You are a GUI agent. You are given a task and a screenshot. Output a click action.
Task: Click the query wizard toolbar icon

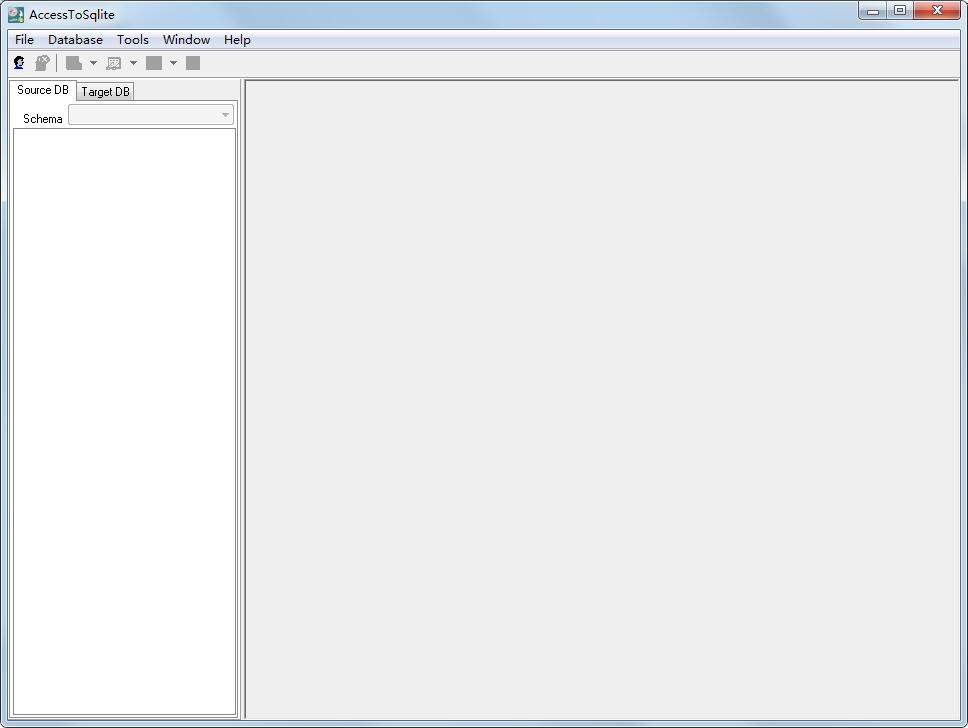click(x=115, y=62)
